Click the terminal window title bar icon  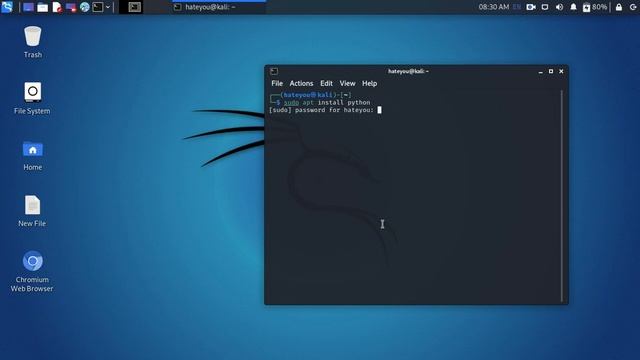[274, 71]
